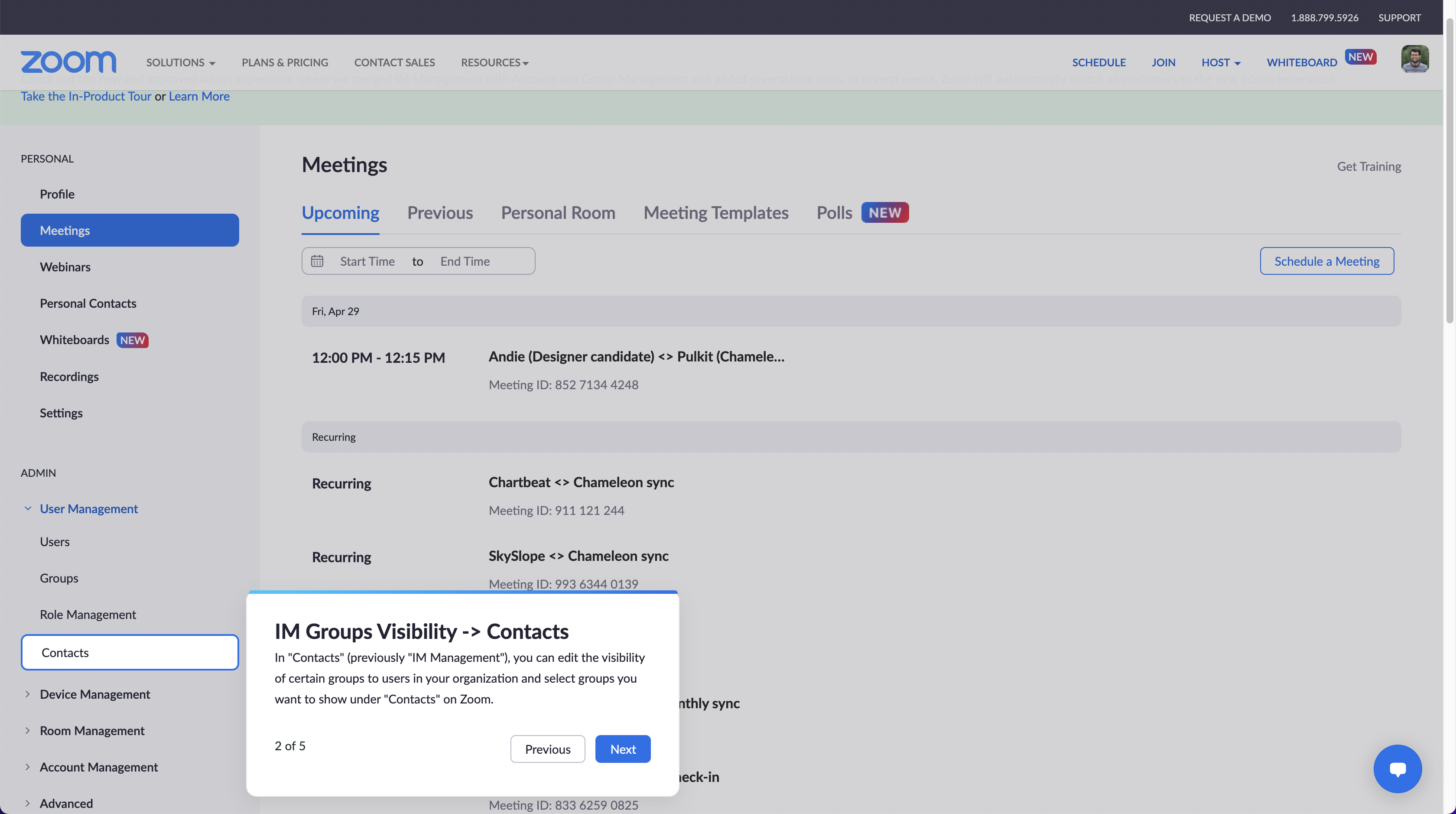Open the Personal Room tab
The height and width of the screenshot is (814, 1456).
(x=558, y=212)
